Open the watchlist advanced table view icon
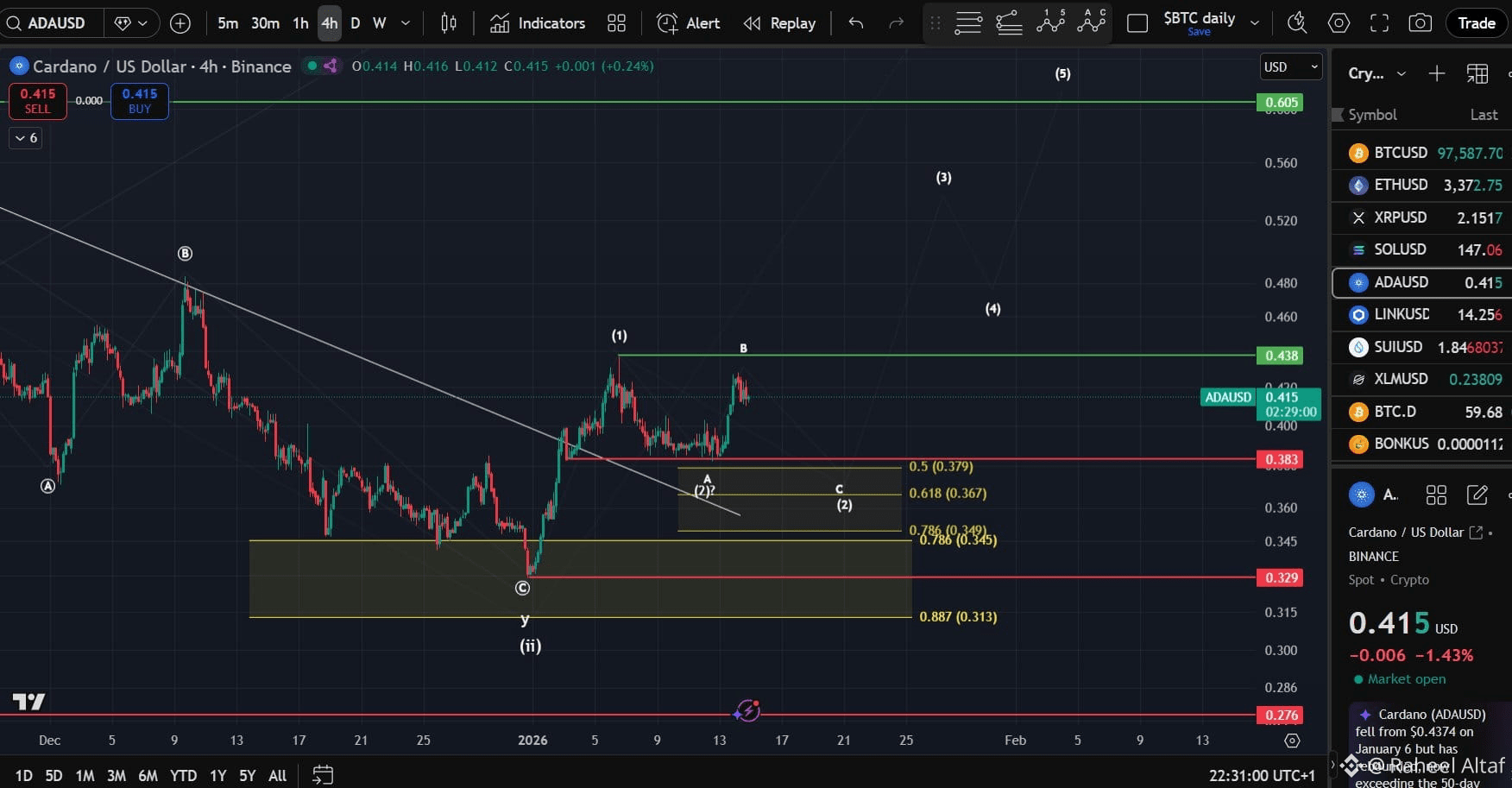This screenshot has width=1512, height=788. [x=1477, y=73]
